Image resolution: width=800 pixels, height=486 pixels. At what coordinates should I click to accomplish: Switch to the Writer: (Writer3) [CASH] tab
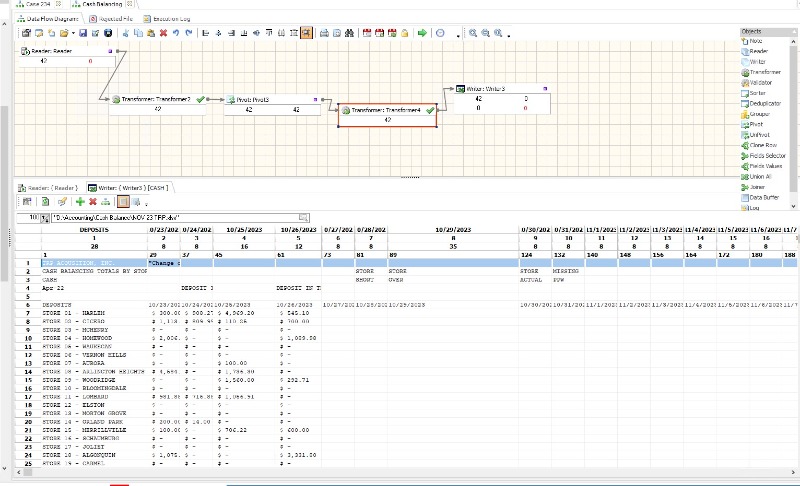coord(128,188)
